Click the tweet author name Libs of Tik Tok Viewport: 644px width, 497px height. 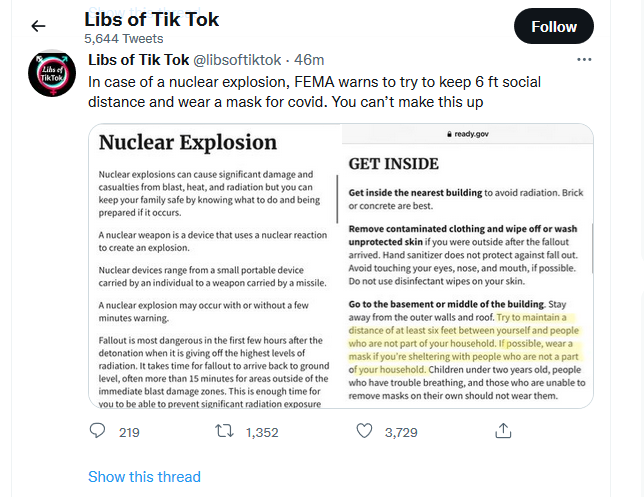click(x=137, y=60)
